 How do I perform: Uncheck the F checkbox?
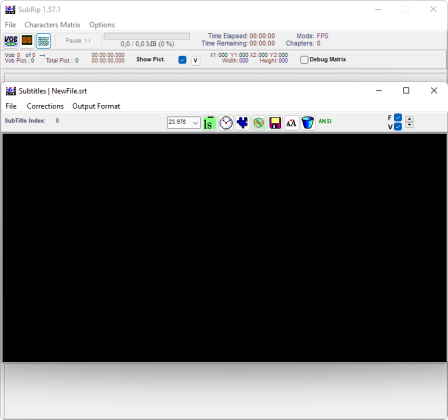click(x=398, y=118)
